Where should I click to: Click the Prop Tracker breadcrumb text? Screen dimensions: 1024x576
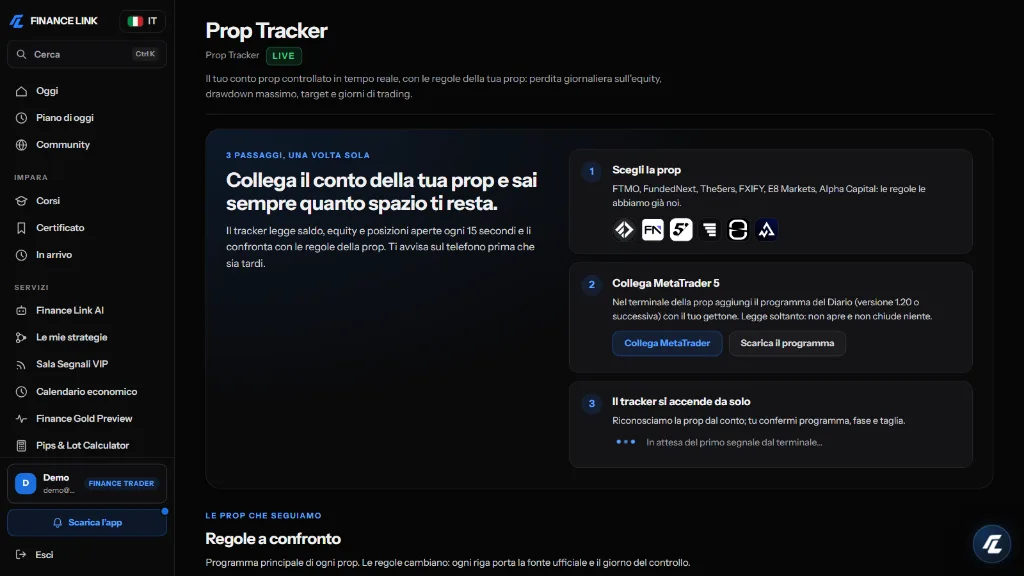click(232, 56)
